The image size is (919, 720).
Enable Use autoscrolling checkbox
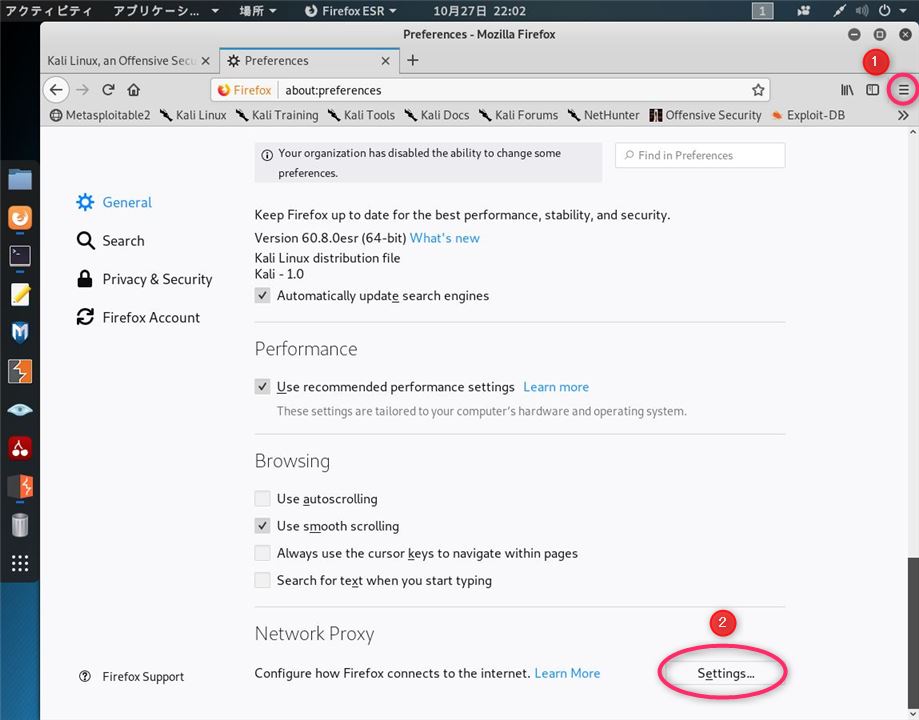(263, 499)
